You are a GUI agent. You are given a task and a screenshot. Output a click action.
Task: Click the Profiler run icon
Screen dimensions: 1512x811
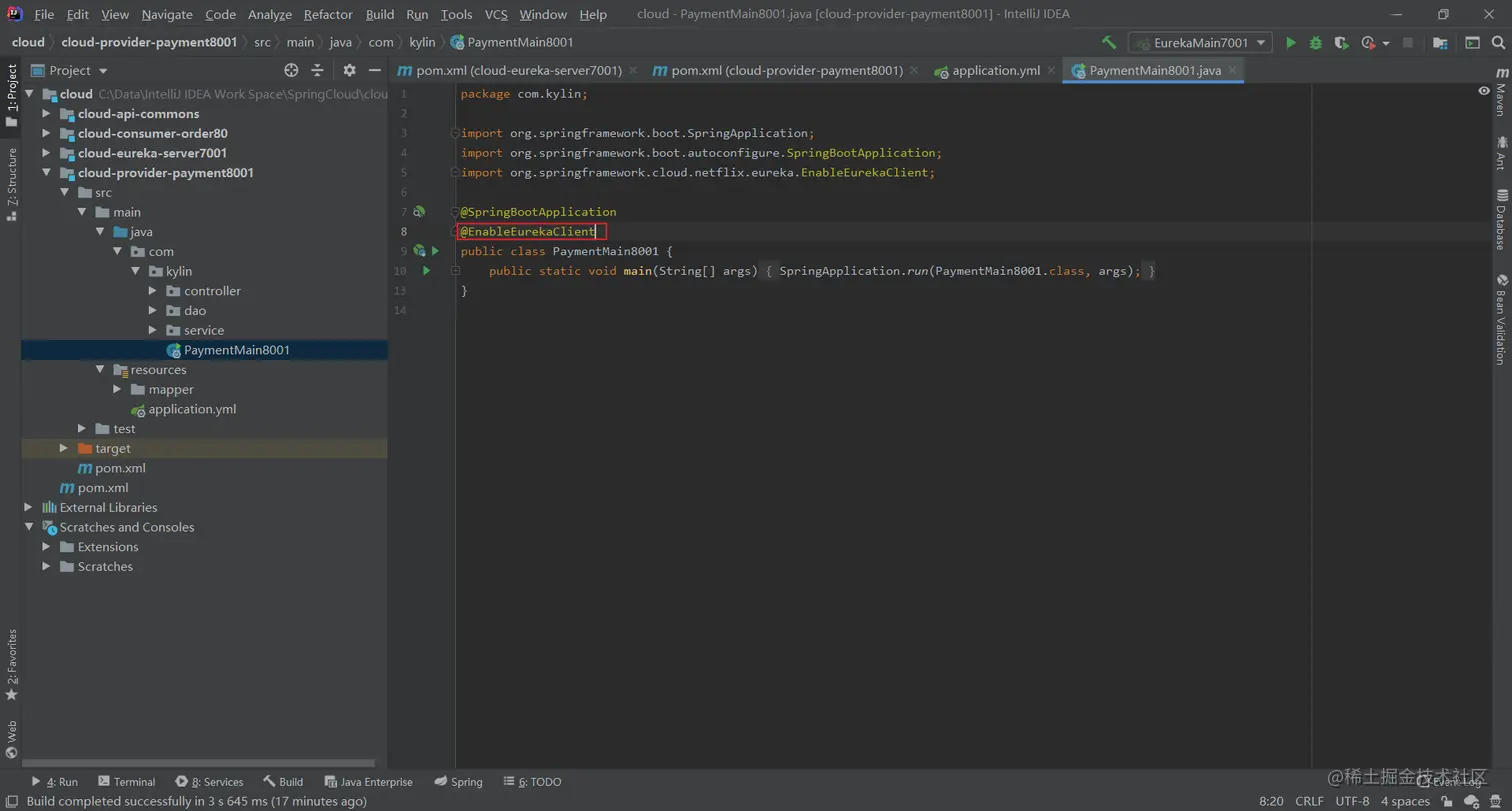[1368, 43]
